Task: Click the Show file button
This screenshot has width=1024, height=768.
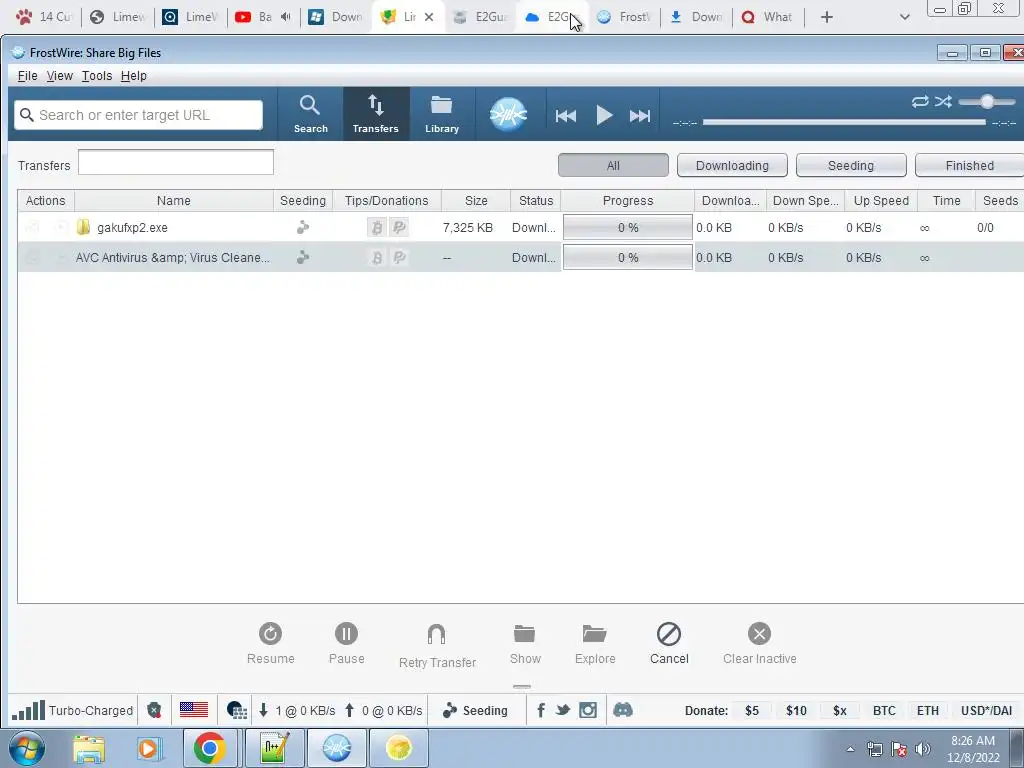Action: (525, 644)
